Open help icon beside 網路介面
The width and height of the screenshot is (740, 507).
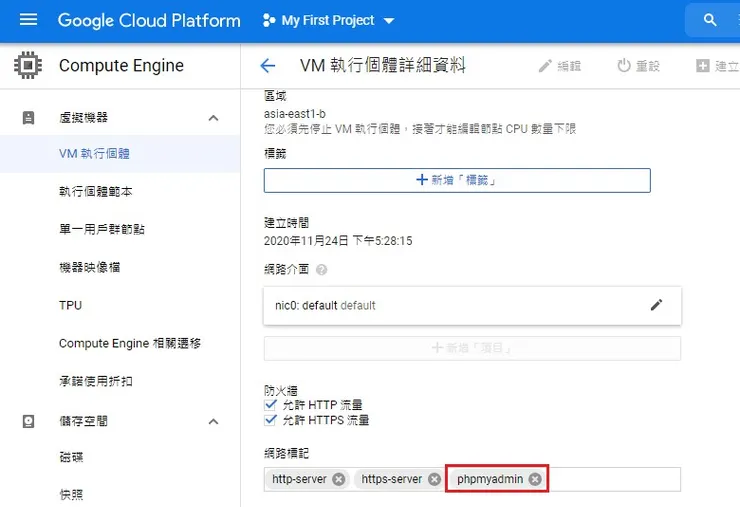[321, 270]
